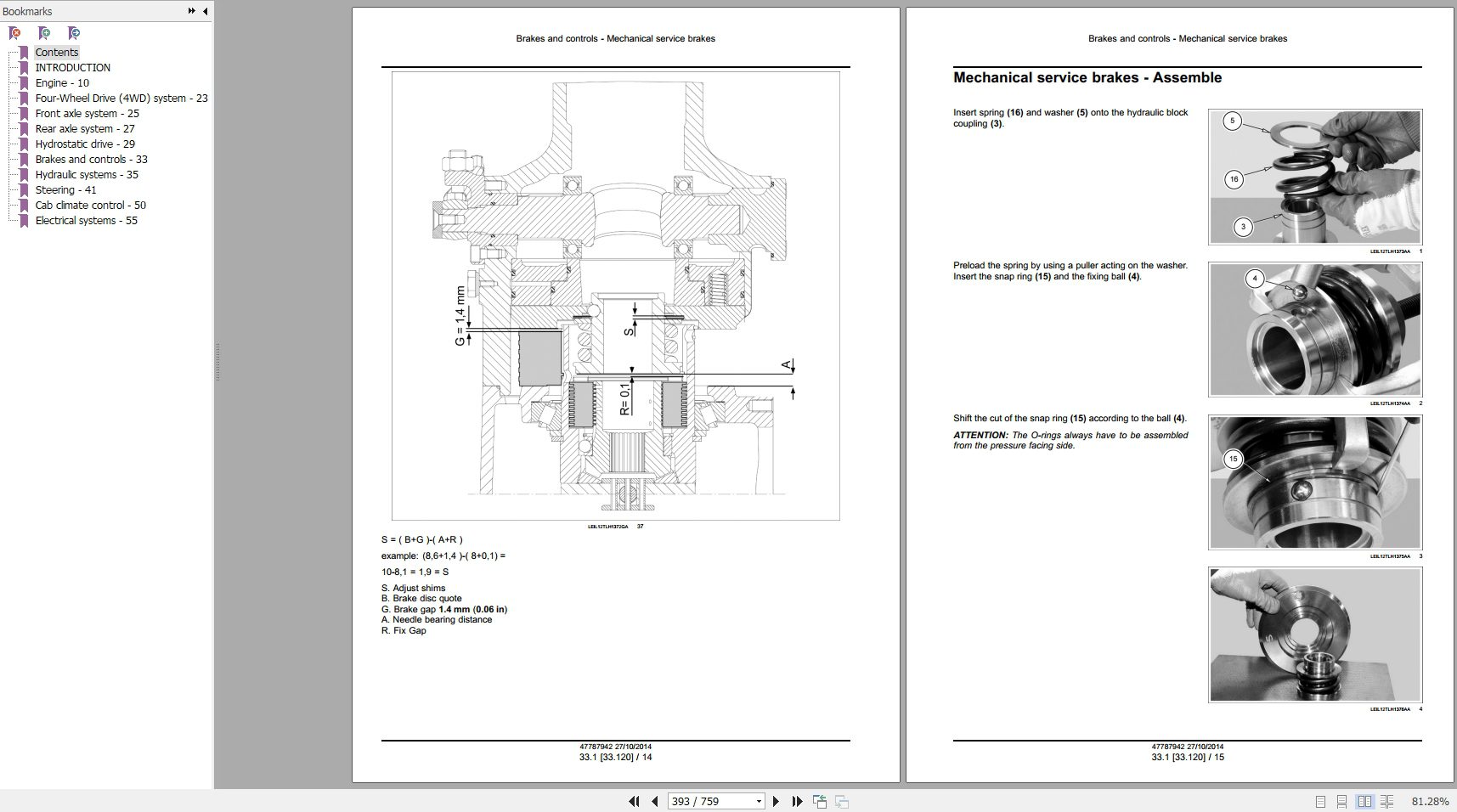1457x812 pixels.
Task: Enable book view layout mode
Action: [x=1386, y=801]
